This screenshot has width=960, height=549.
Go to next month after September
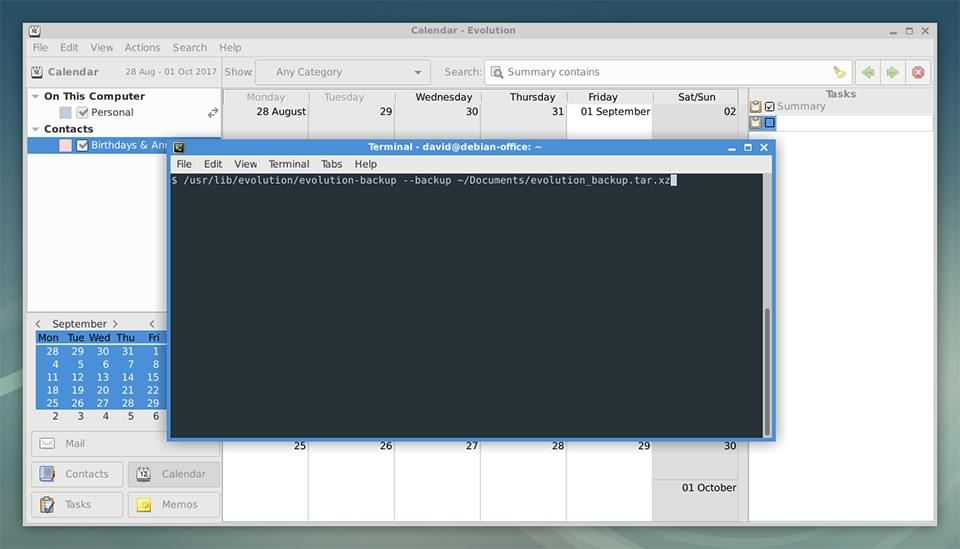click(115, 324)
